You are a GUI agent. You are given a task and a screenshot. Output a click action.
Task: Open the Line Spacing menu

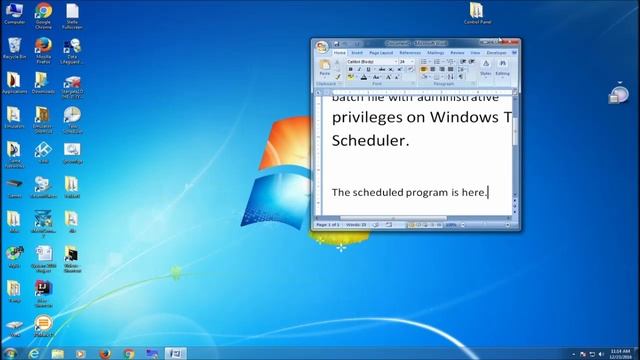tap(461, 70)
